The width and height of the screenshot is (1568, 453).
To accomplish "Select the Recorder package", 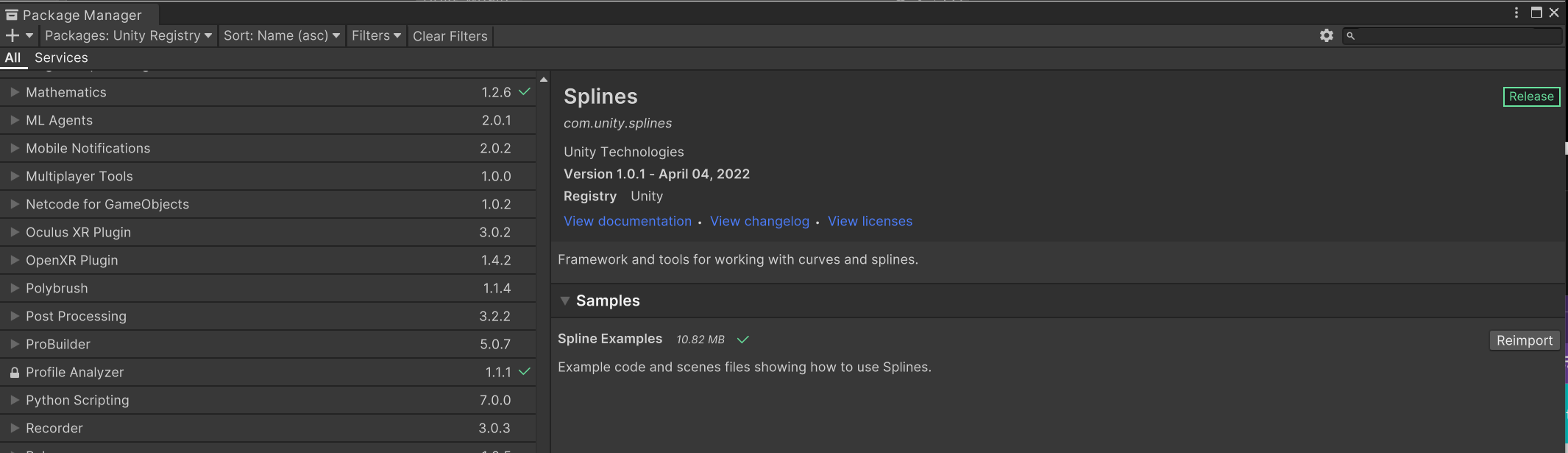I will point(268,428).
